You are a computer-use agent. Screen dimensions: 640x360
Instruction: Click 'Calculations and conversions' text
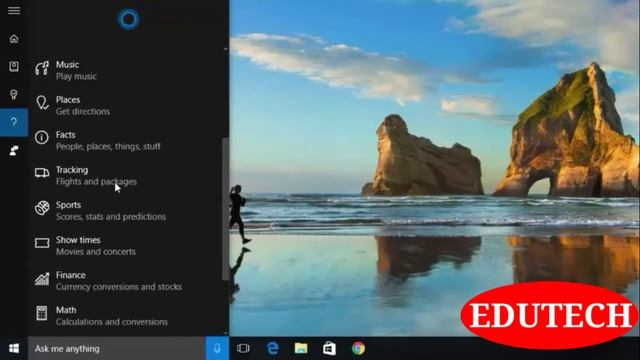[x=112, y=322]
